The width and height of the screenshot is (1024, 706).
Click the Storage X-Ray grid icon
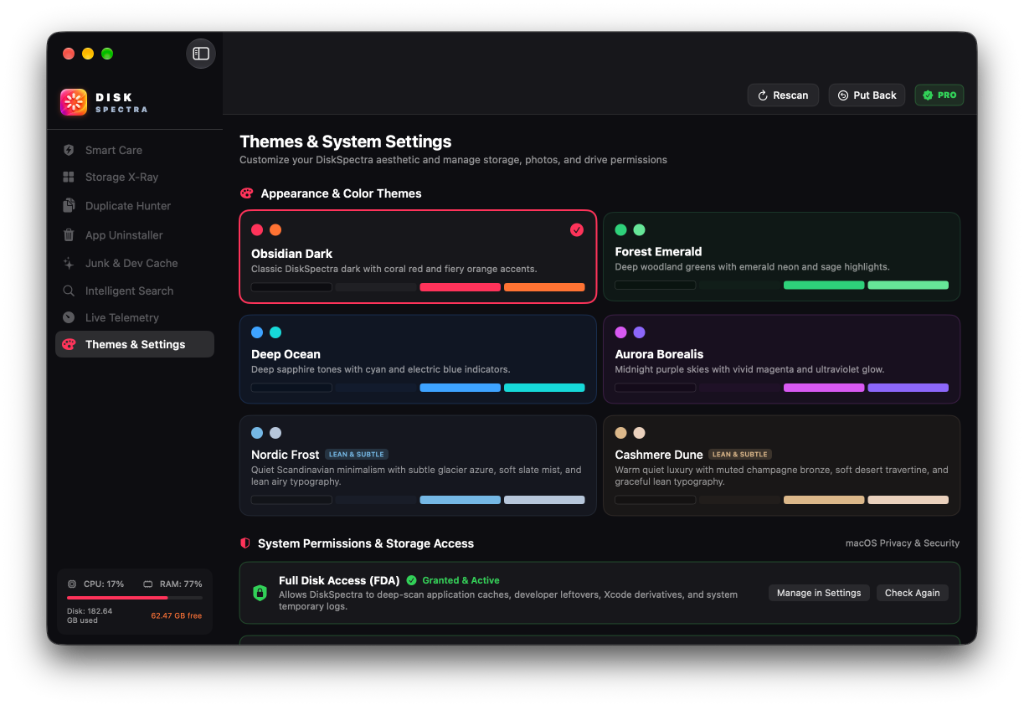[69, 177]
